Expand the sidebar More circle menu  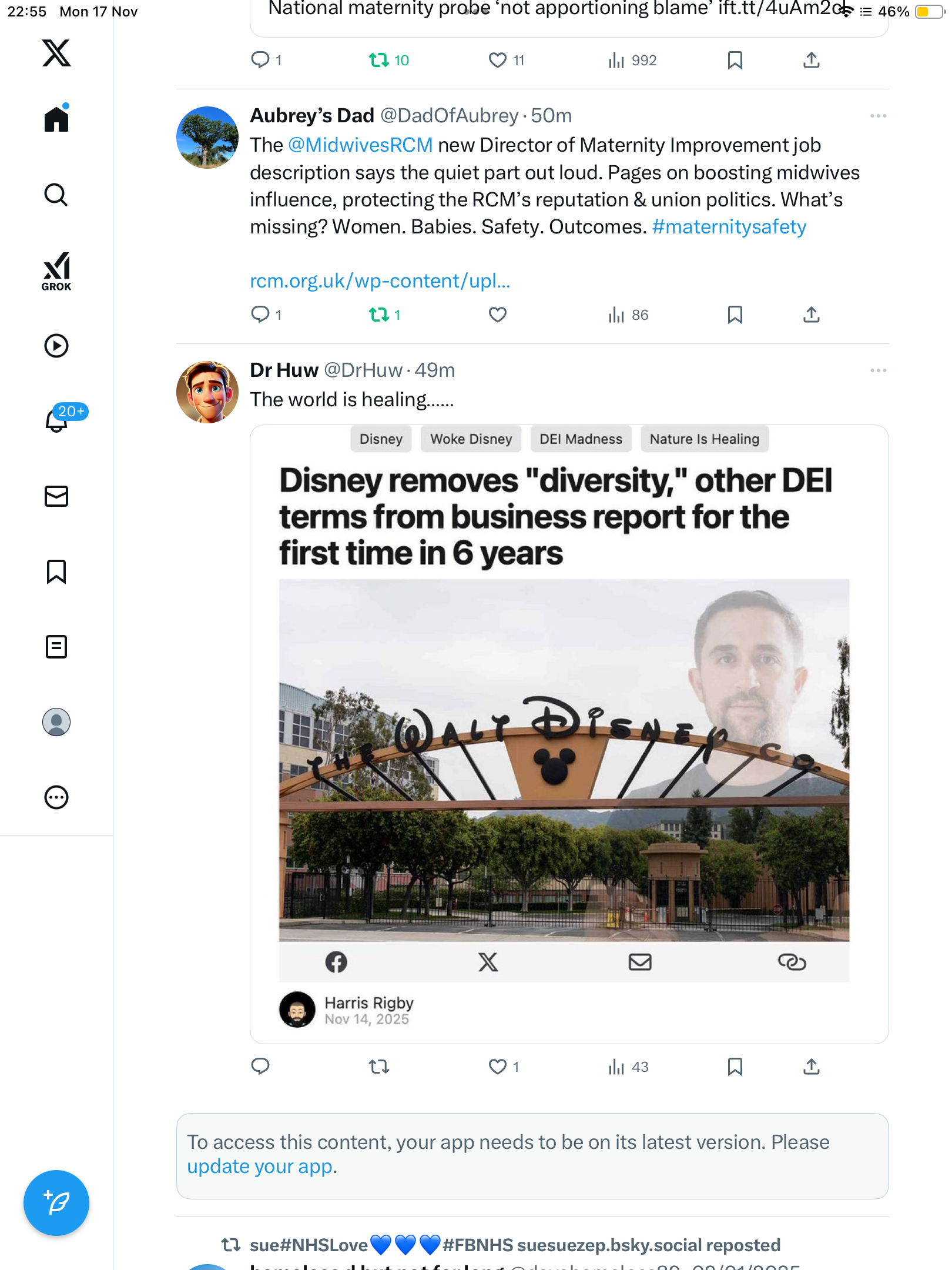pyautogui.click(x=56, y=797)
